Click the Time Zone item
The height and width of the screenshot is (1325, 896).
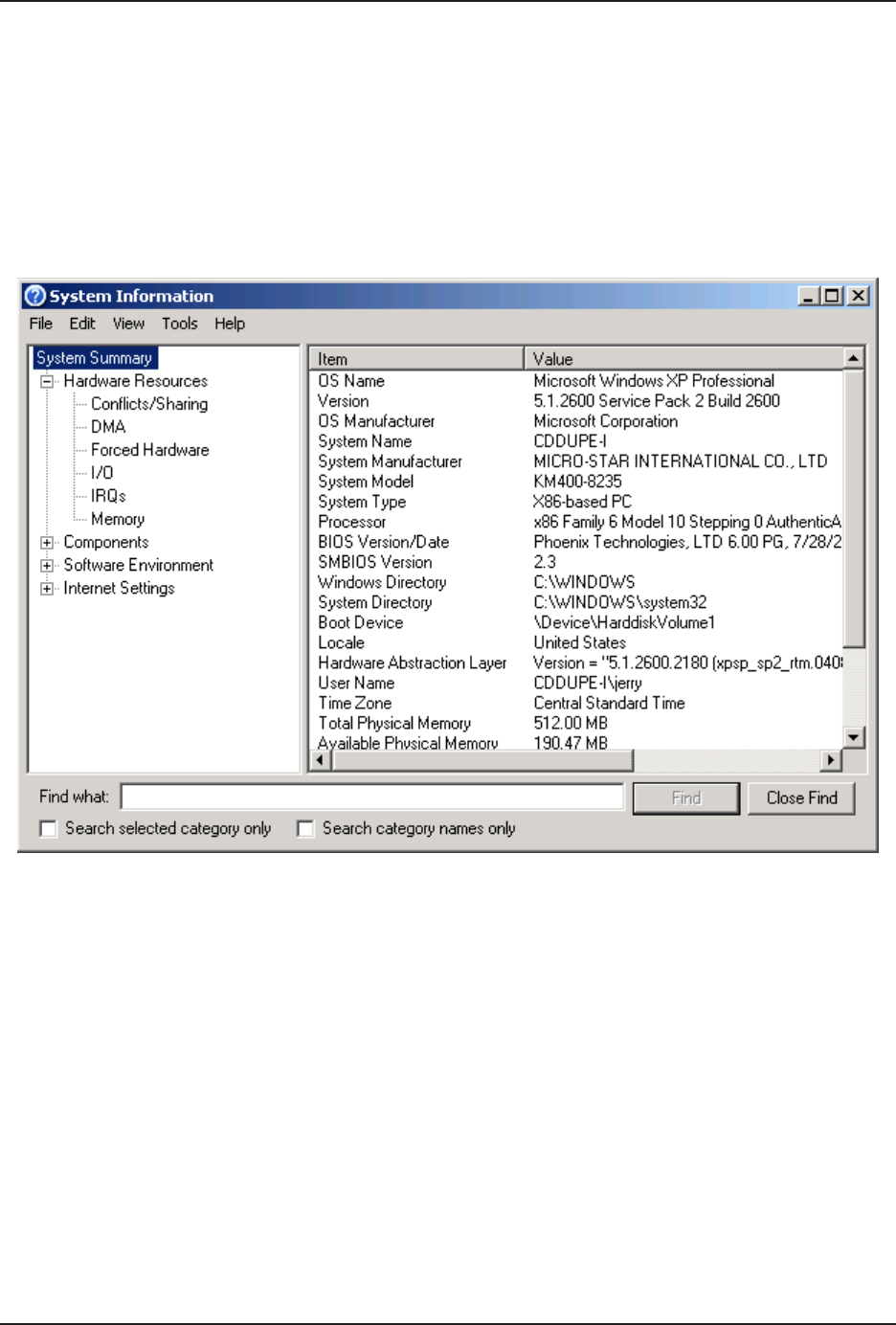pyautogui.click(x=355, y=703)
